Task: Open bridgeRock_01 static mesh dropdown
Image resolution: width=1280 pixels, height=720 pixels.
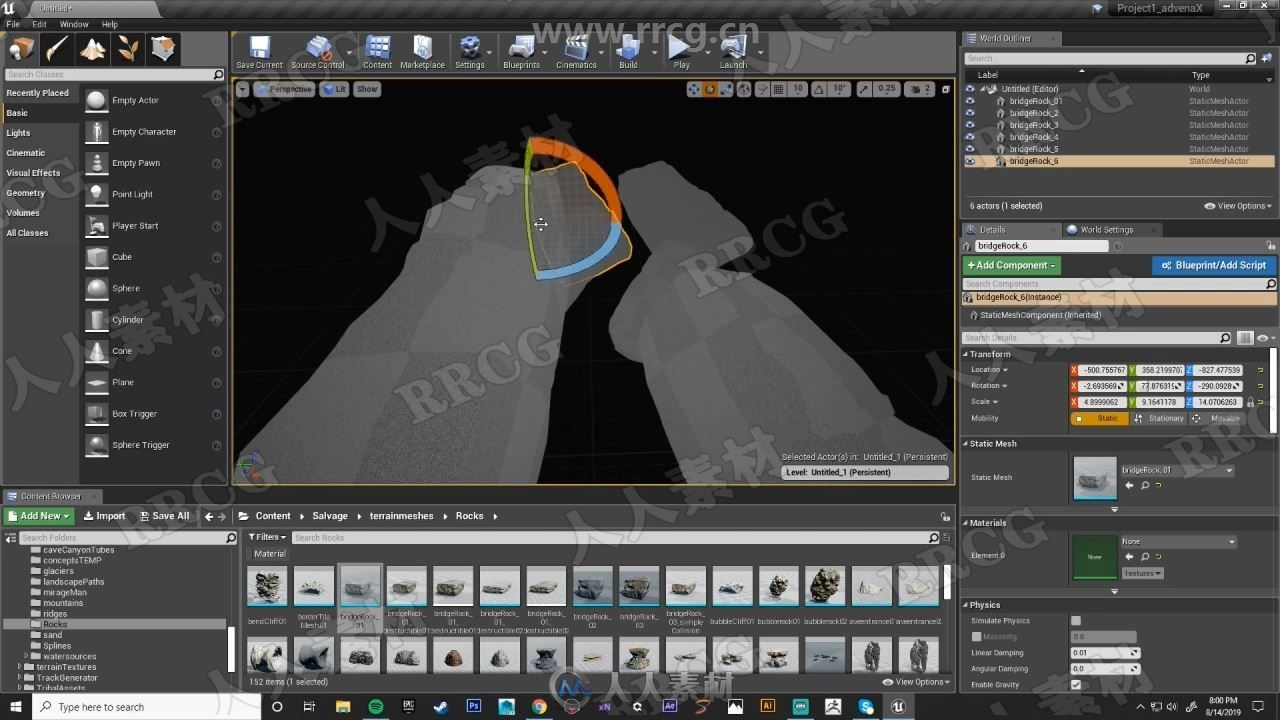Action: pyautogui.click(x=1176, y=470)
